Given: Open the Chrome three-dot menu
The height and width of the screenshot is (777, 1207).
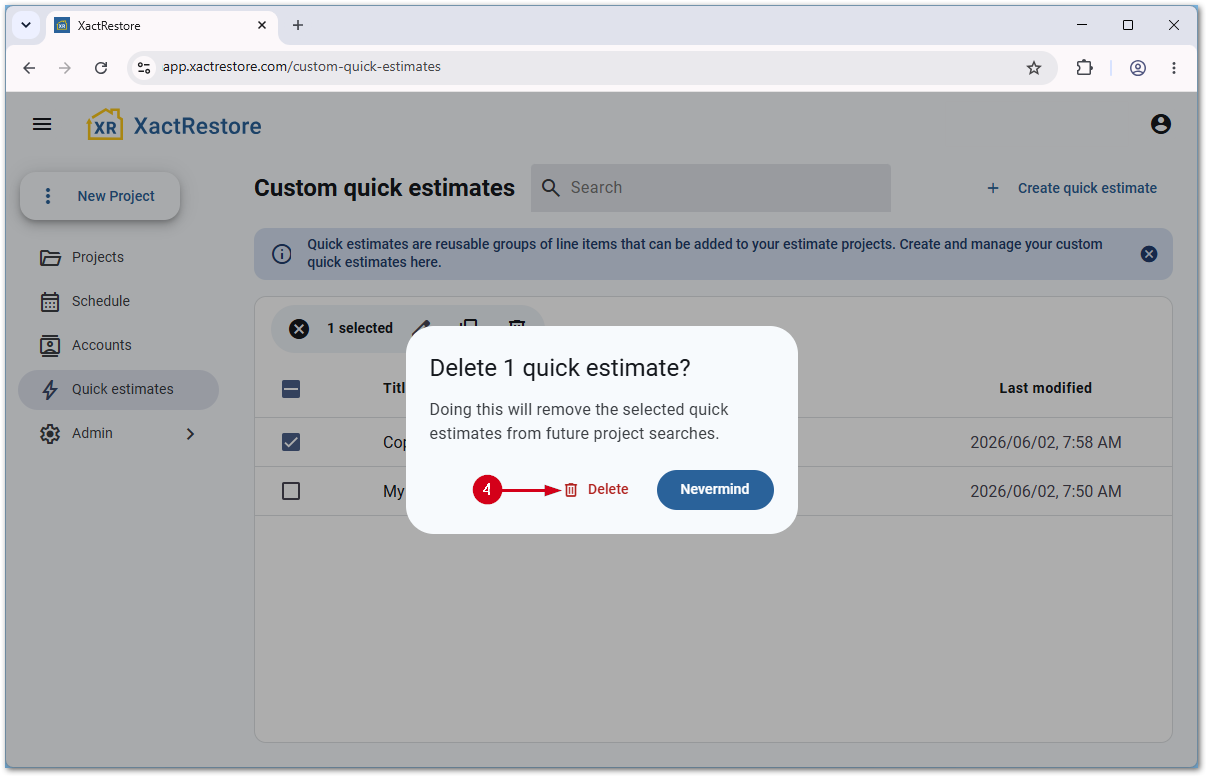Looking at the screenshot, I should (1174, 68).
